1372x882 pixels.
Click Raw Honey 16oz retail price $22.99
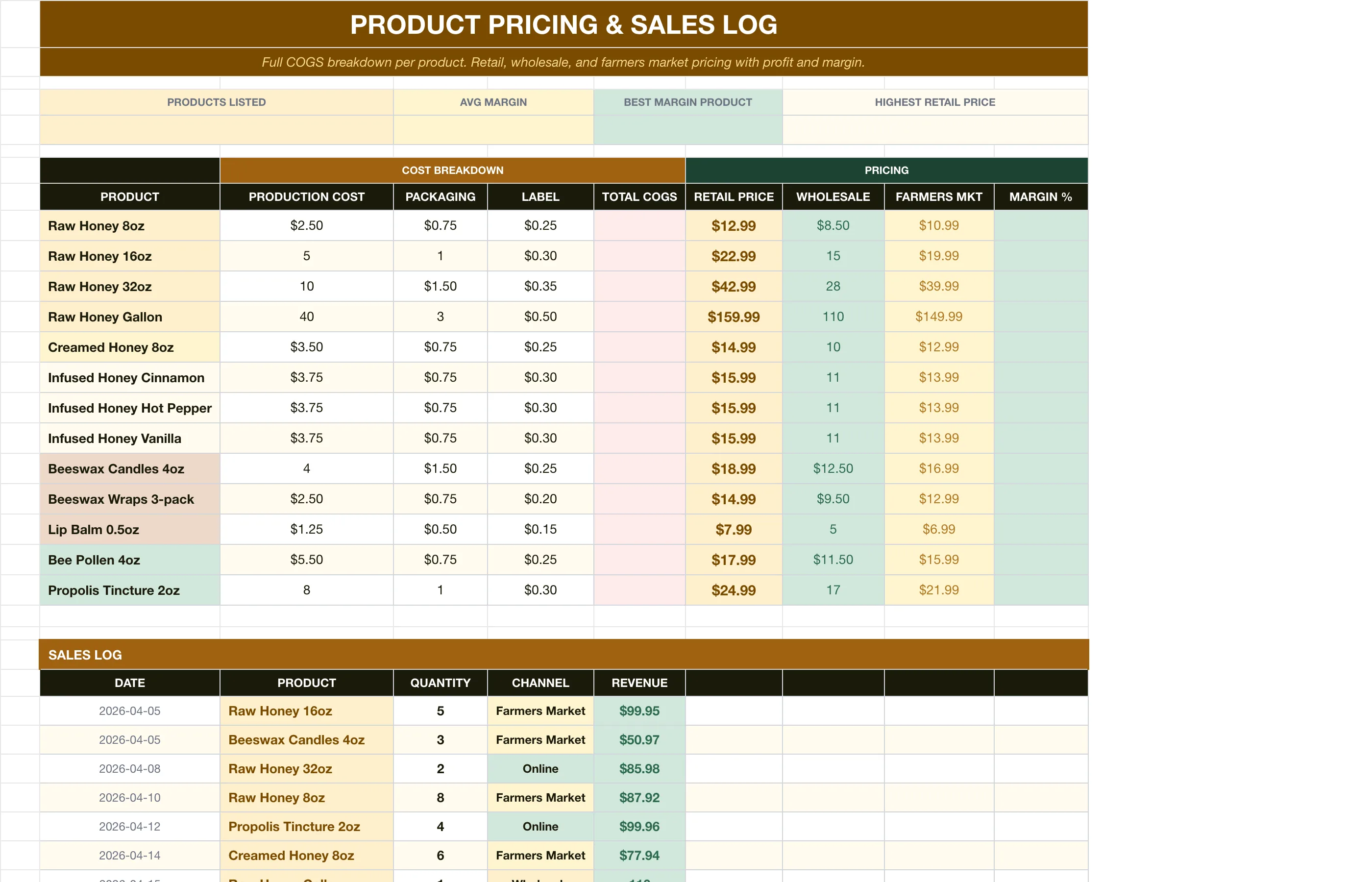(x=734, y=256)
